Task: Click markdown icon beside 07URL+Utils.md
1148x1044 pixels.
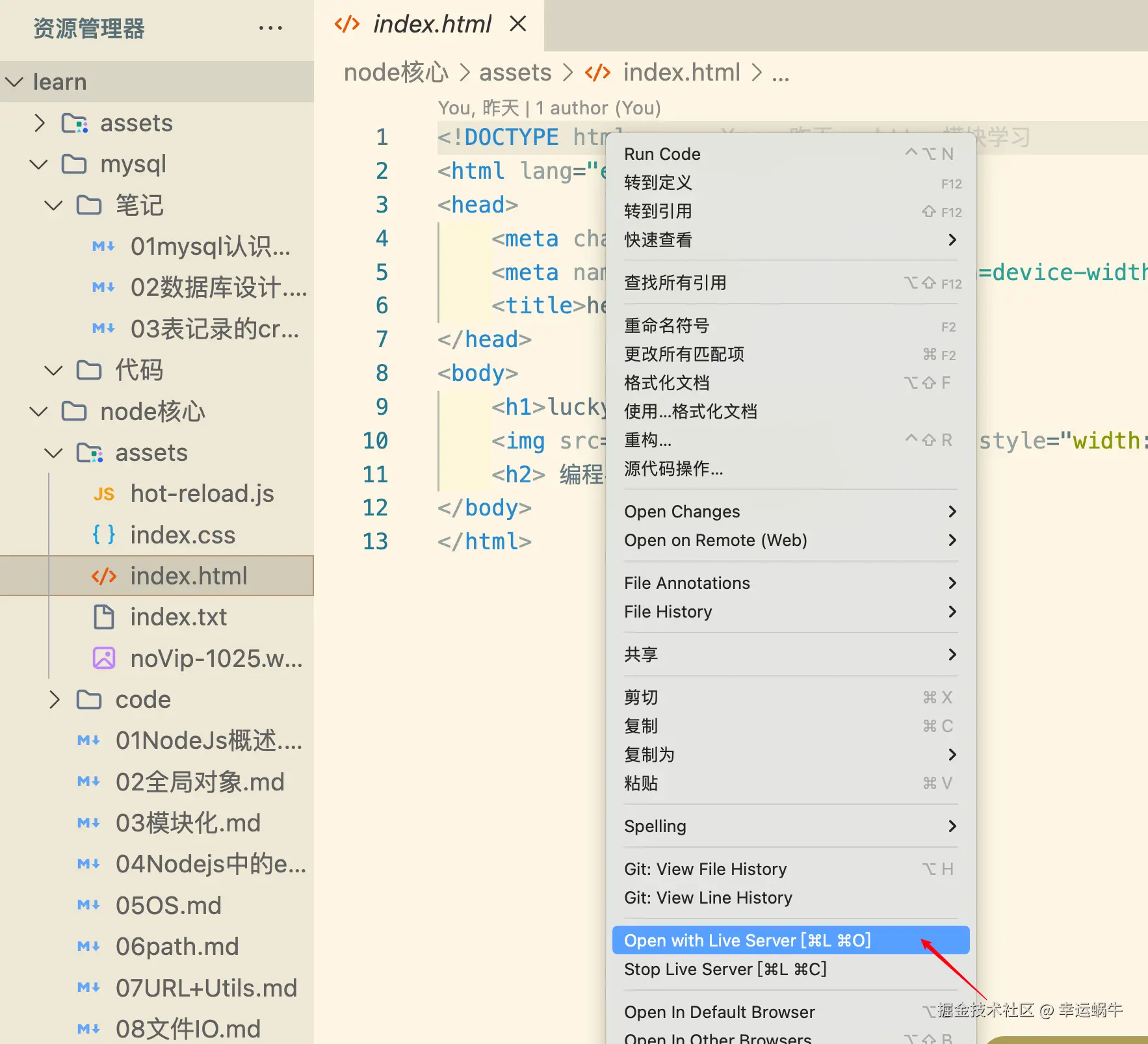Action: (x=89, y=987)
